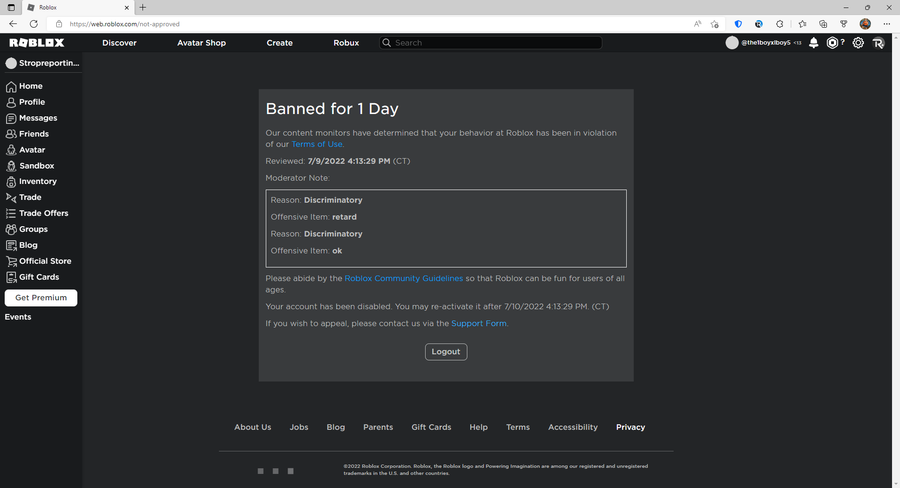Click the Roblox search box
This screenshot has height=488, width=900.
(x=491, y=43)
